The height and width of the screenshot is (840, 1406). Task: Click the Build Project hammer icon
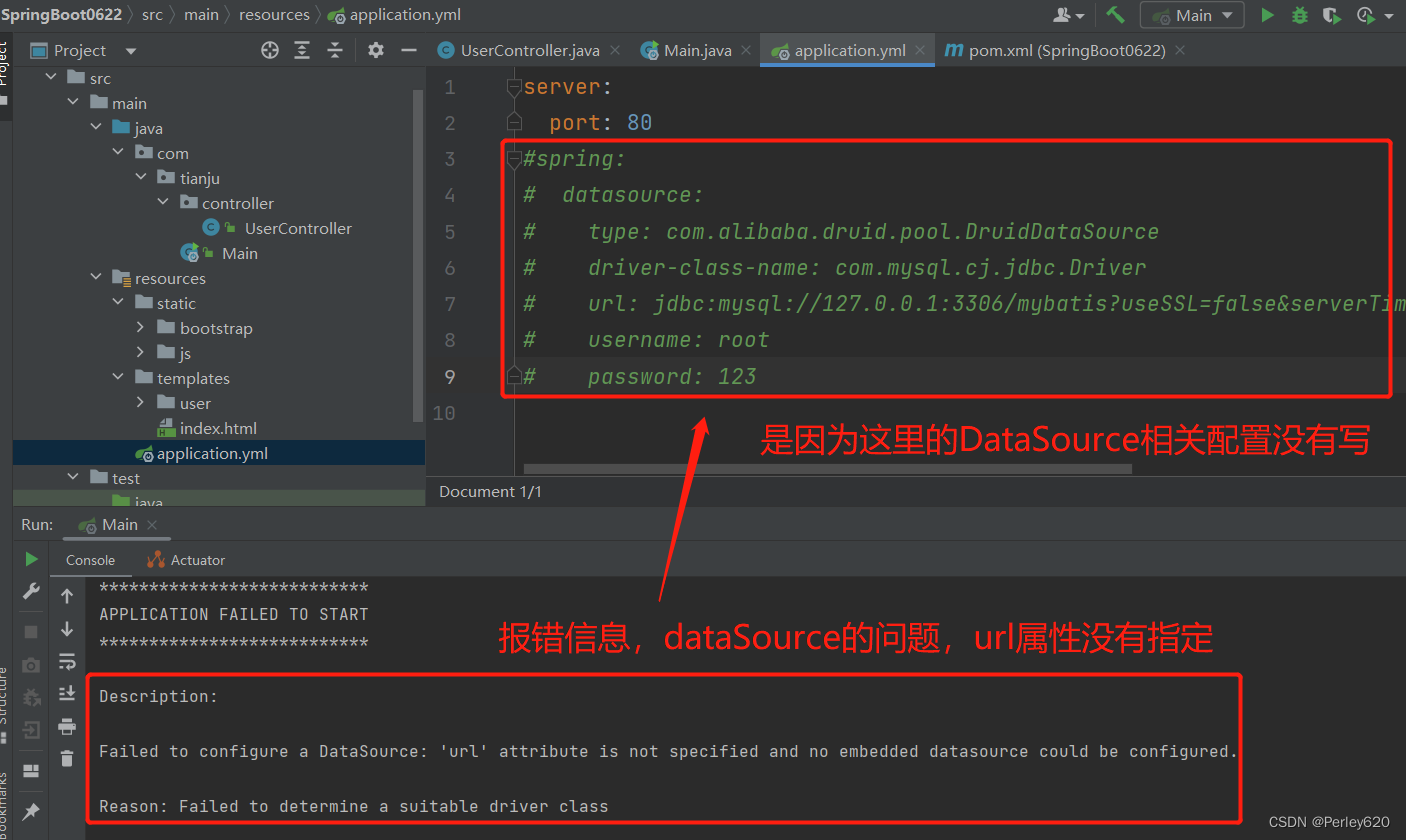(1116, 15)
